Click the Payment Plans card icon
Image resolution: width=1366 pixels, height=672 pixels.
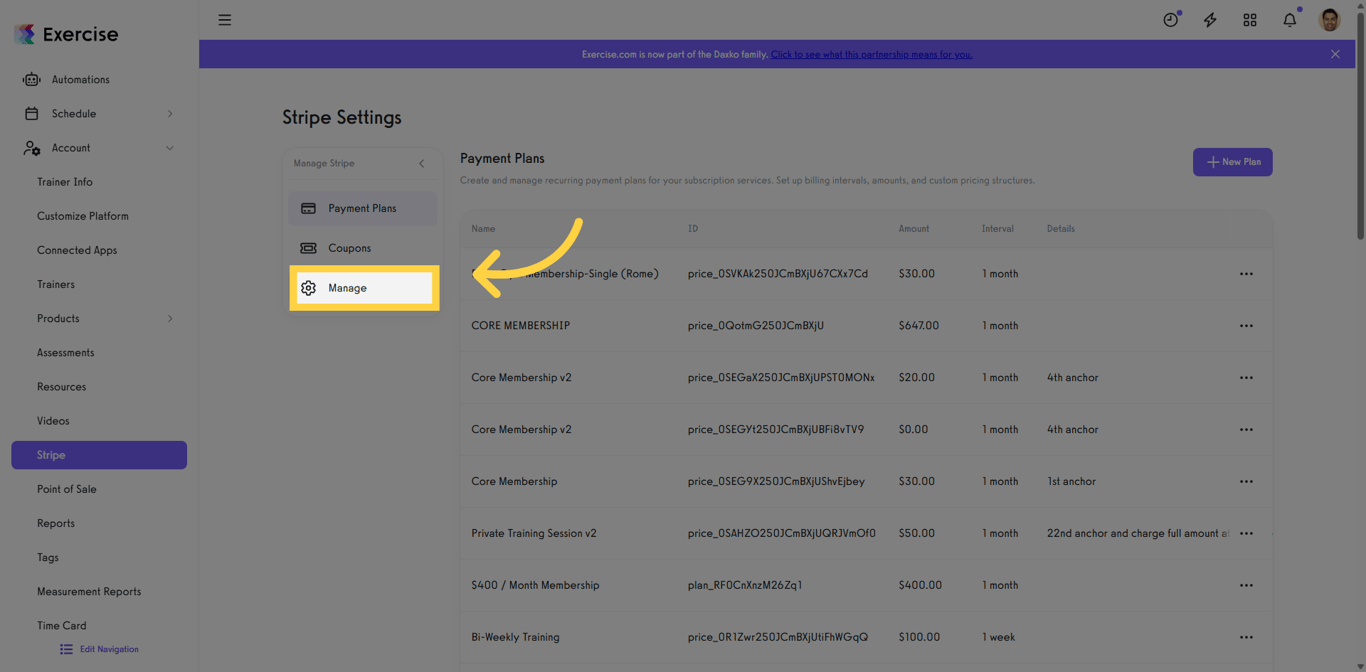pos(309,208)
